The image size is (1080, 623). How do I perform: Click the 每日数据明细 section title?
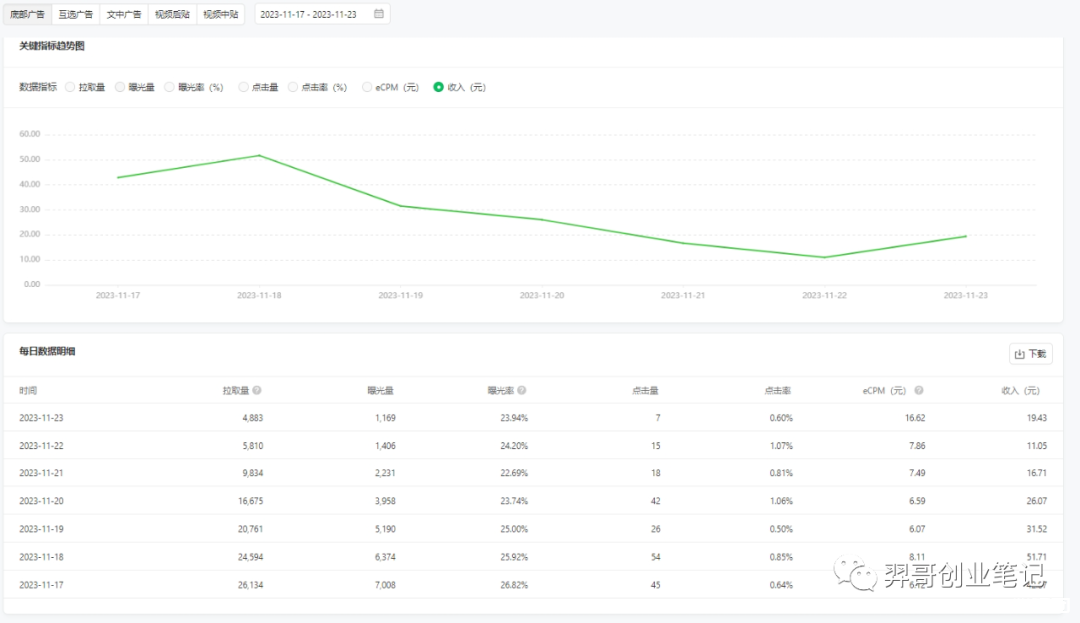pos(47,351)
